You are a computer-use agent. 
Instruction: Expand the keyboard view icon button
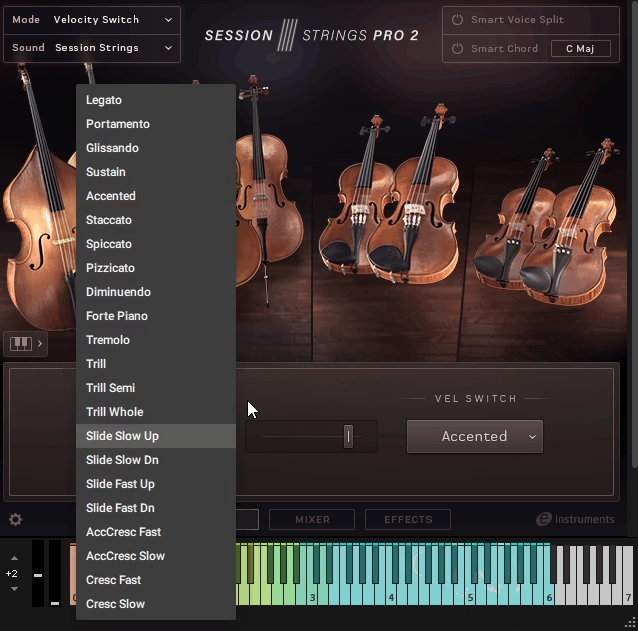click(26, 344)
